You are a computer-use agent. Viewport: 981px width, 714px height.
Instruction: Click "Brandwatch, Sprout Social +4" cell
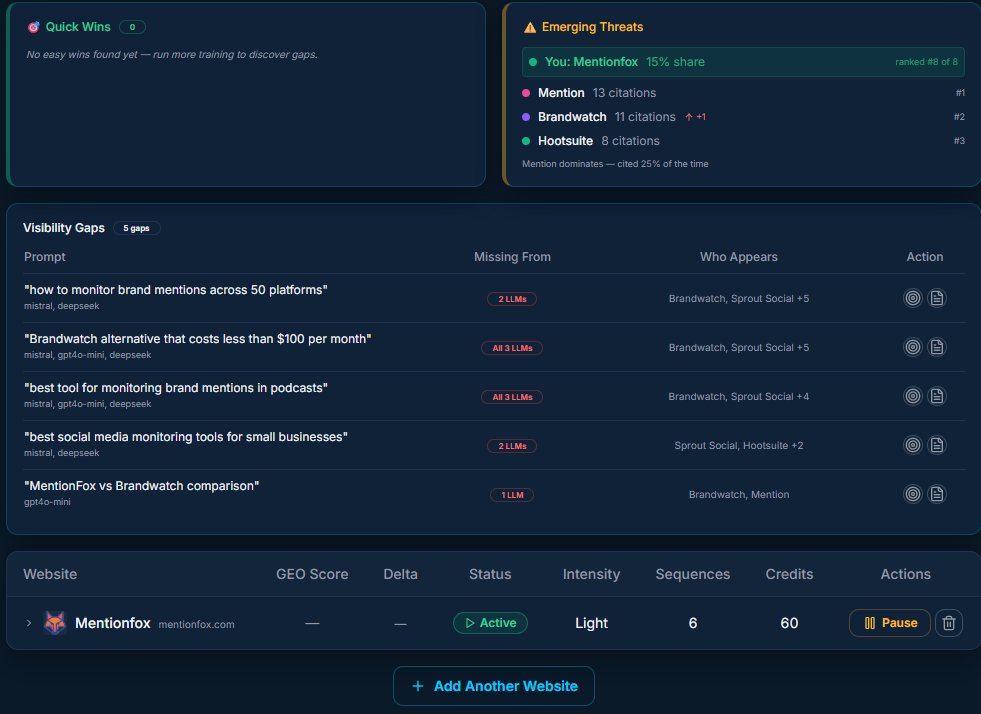point(738,397)
